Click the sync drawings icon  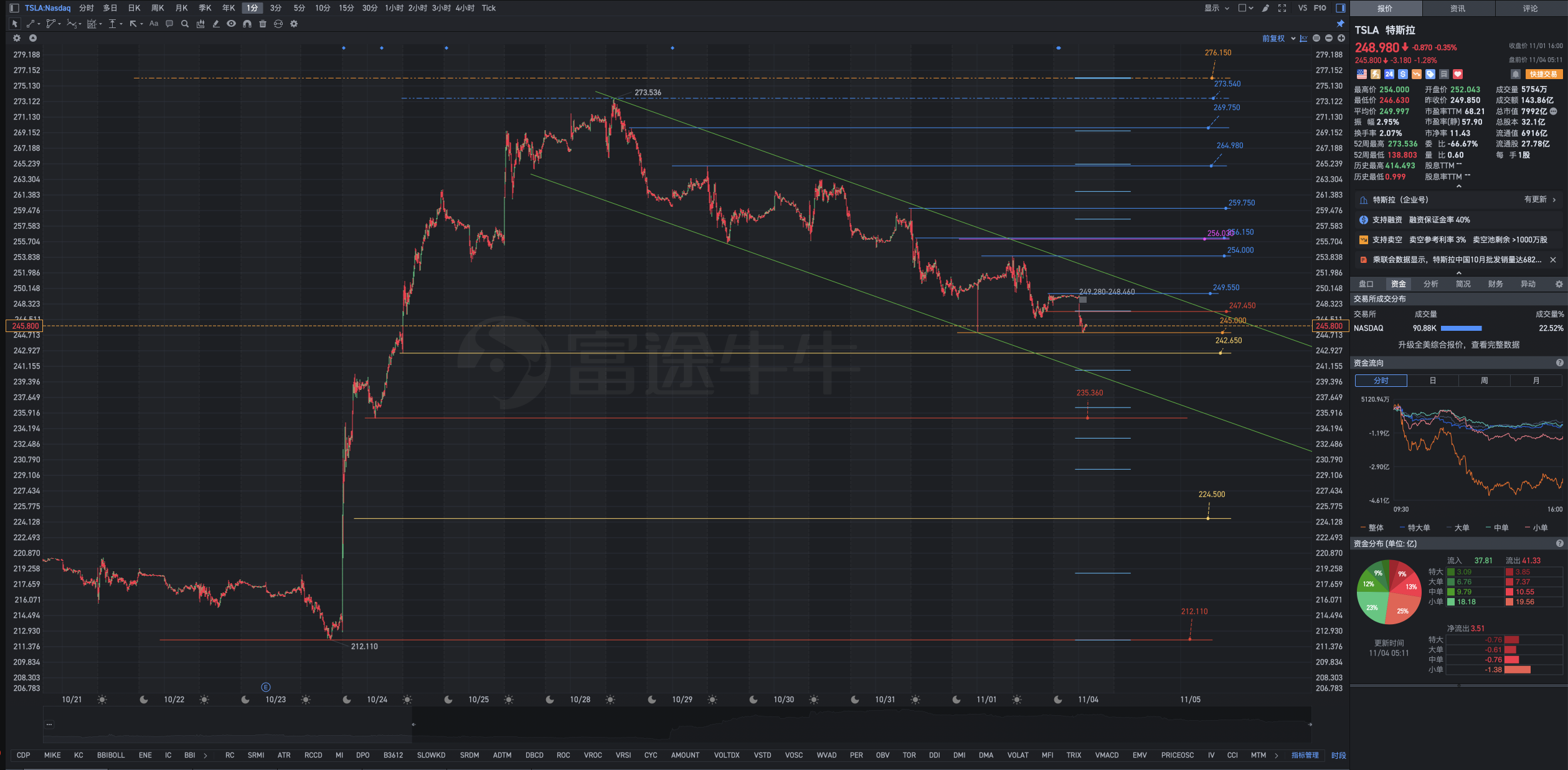278,24
